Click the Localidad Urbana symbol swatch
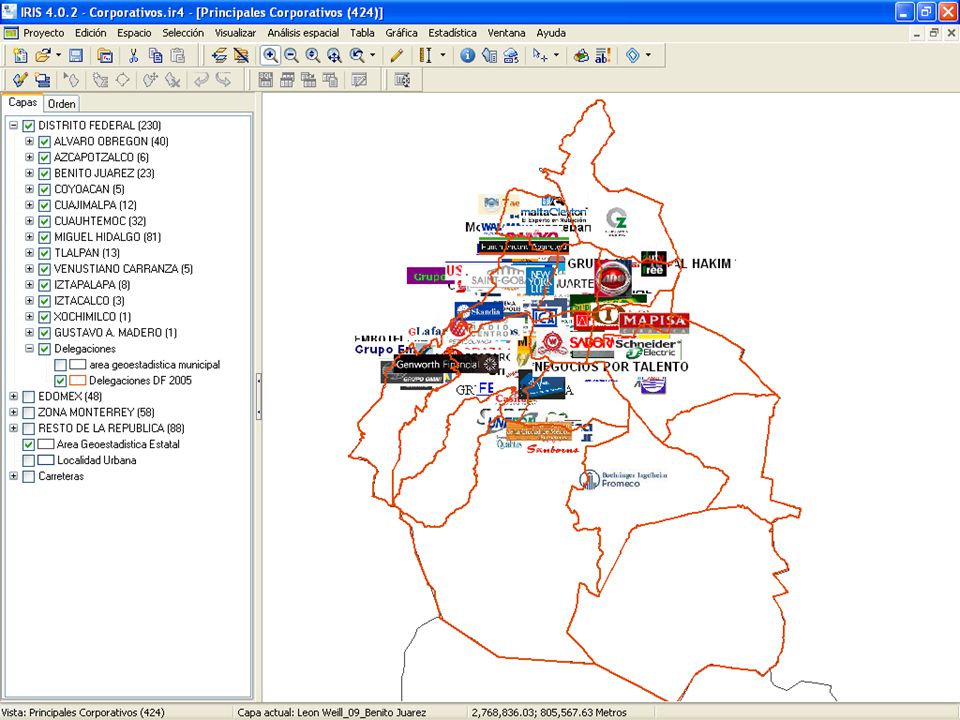 point(46,460)
